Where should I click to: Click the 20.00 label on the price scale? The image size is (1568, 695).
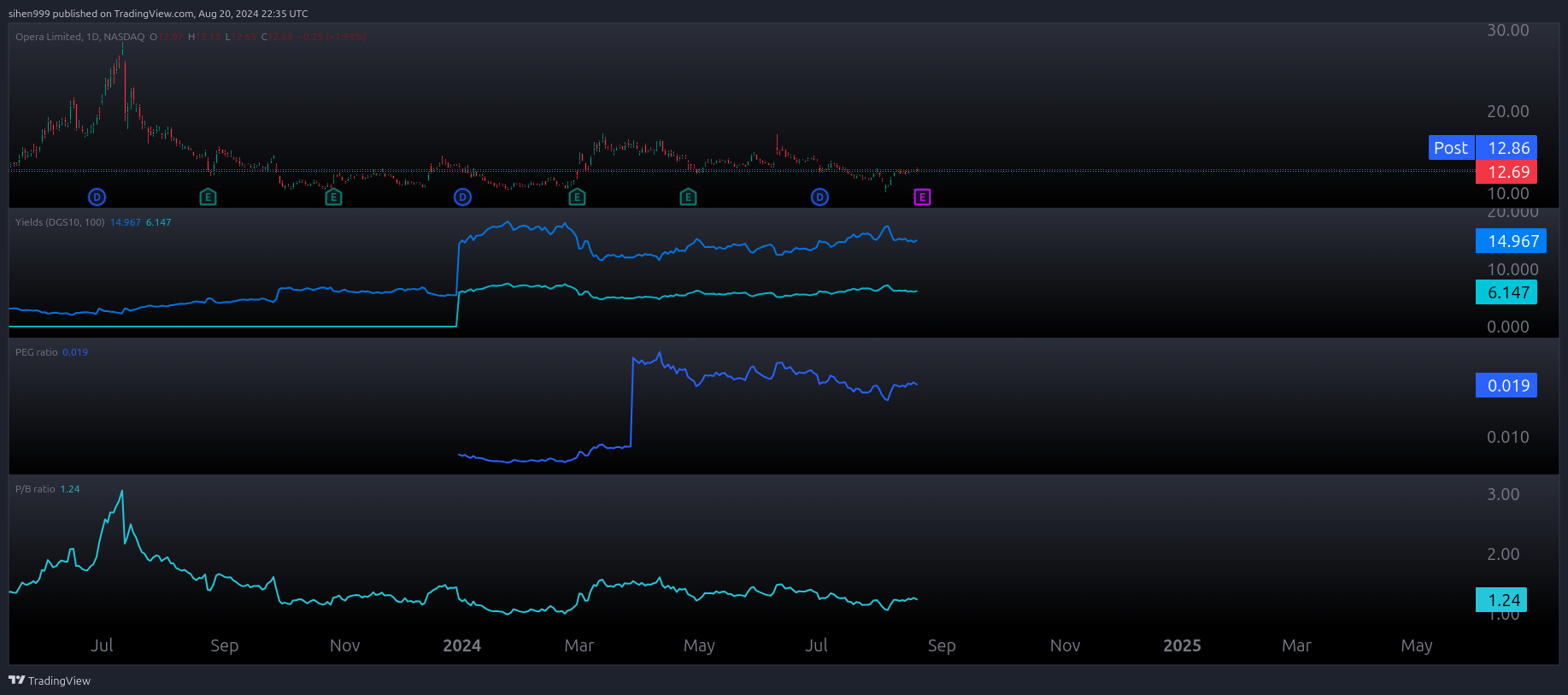pyautogui.click(x=1508, y=111)
